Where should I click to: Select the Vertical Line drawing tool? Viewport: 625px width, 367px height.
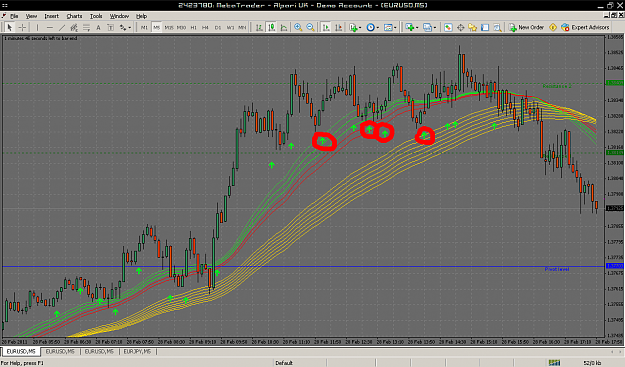point(37,27)
